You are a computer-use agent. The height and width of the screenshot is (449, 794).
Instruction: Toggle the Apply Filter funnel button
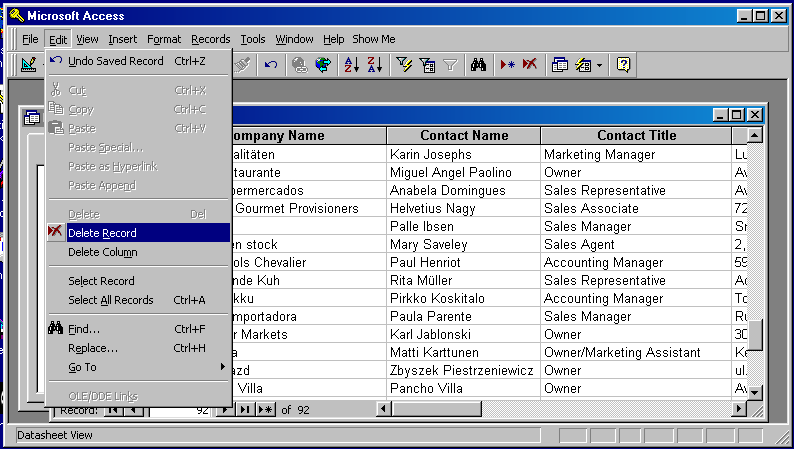[x=451, y=65]
